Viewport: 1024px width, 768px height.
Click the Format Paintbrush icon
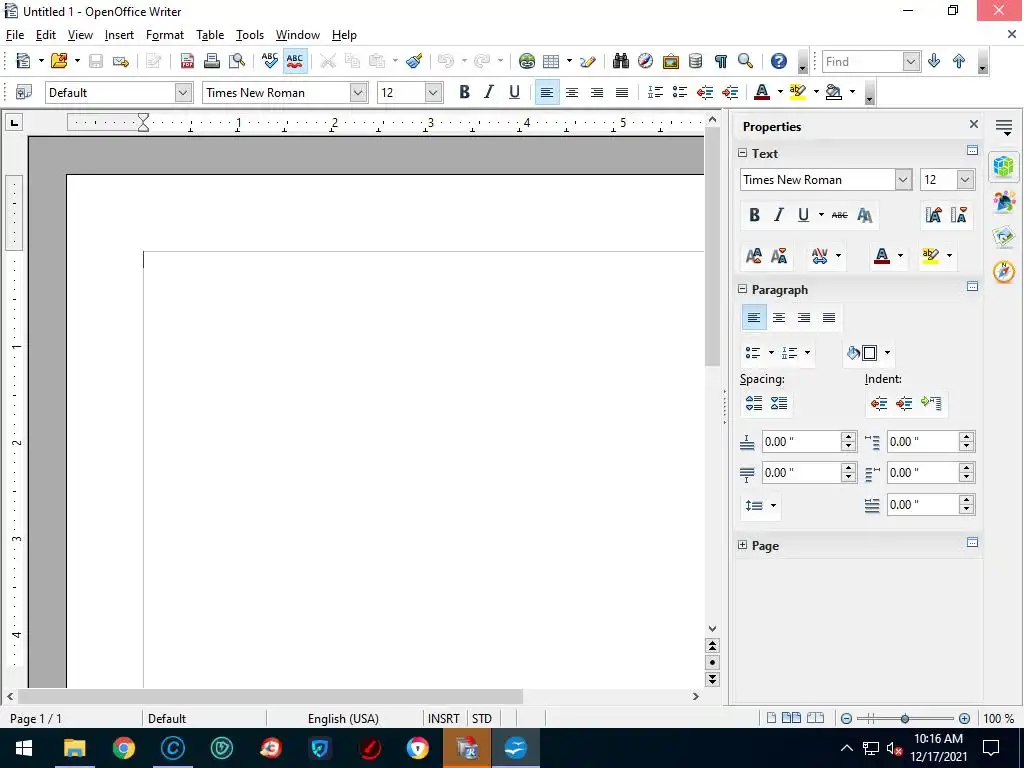coord(414,61)
